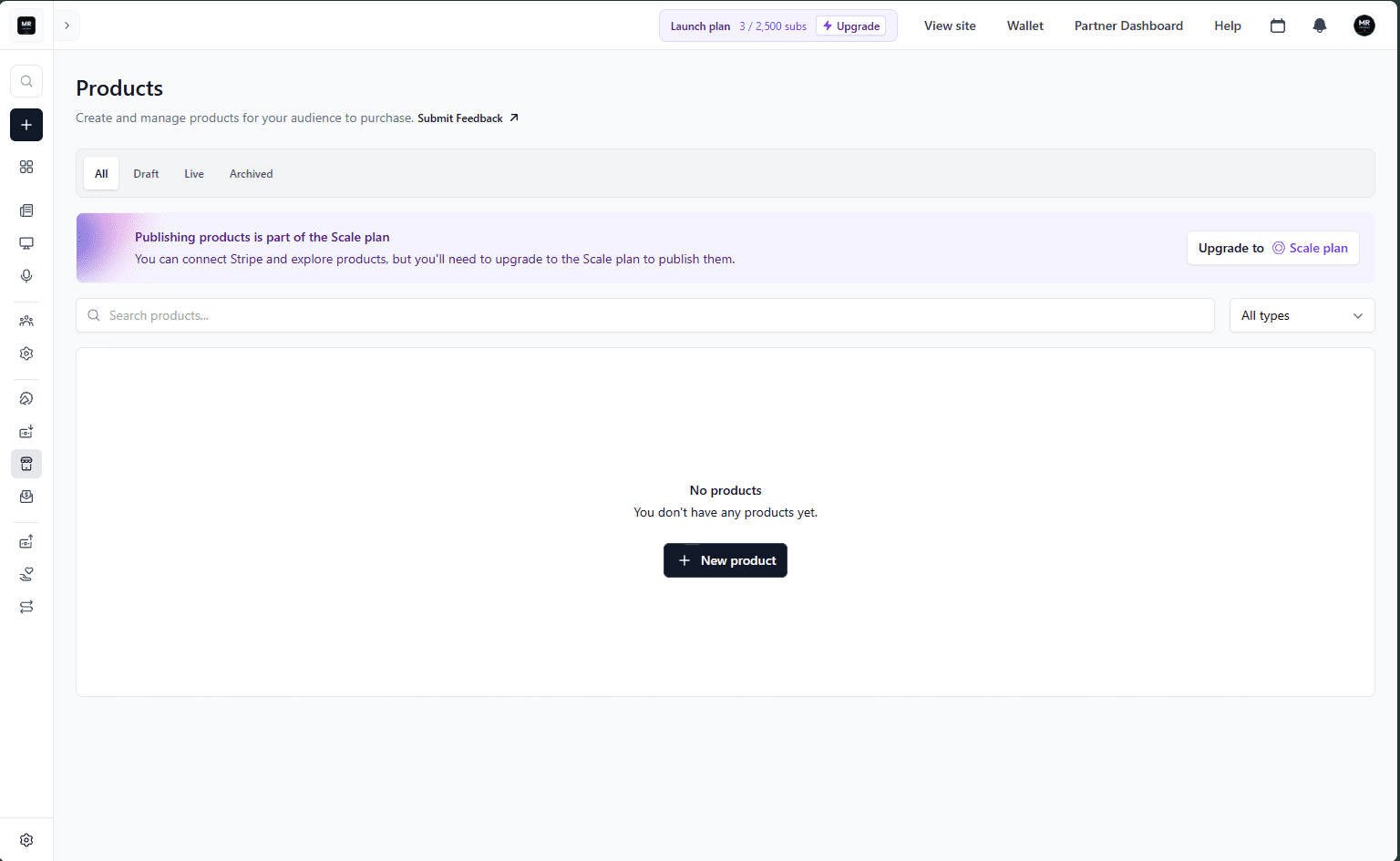
Task: Click Upgrade to Scale plan button
Action: click(1272, 248)
